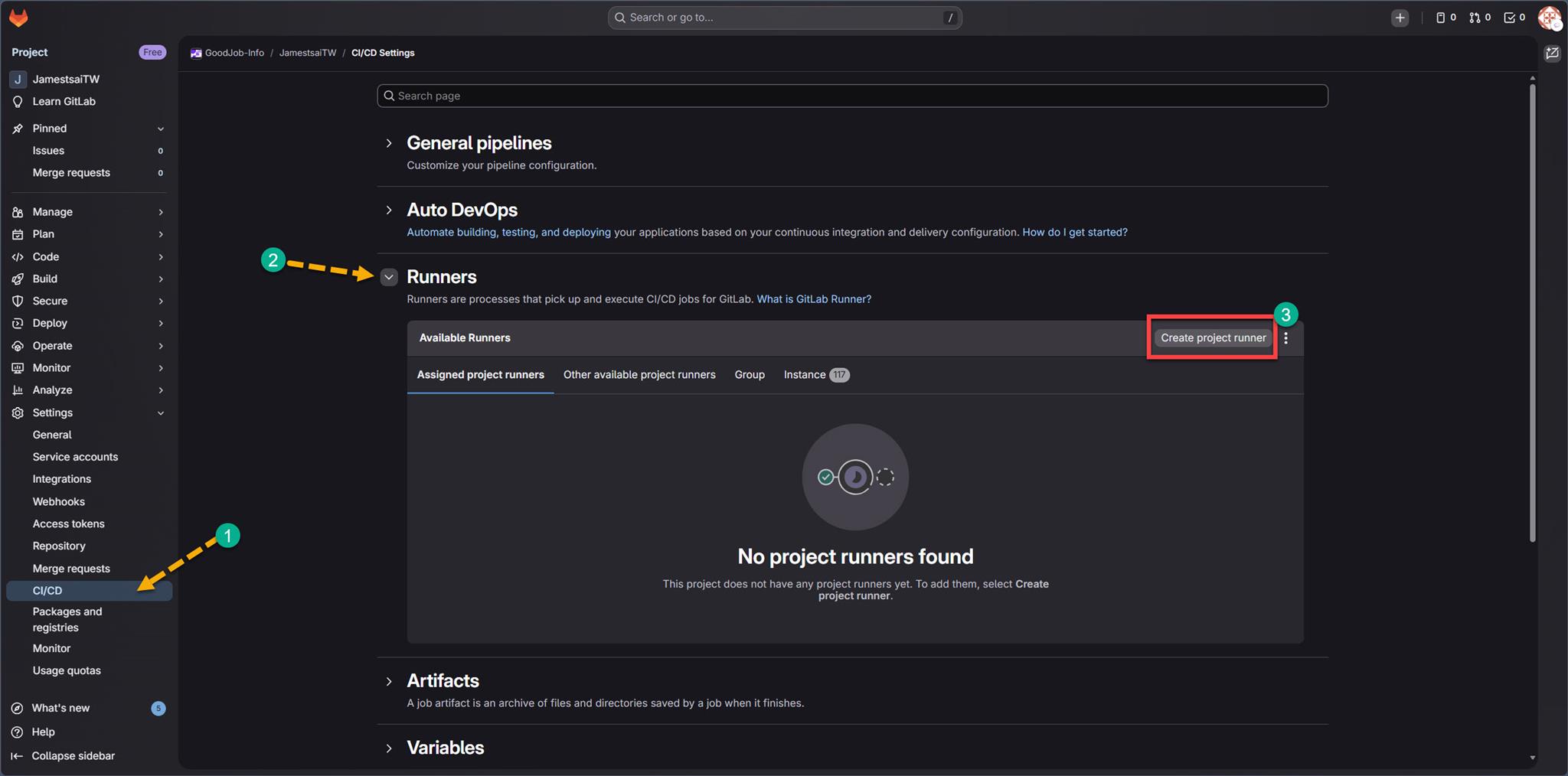Open assigned issues counter icon

pos(1445,18)
